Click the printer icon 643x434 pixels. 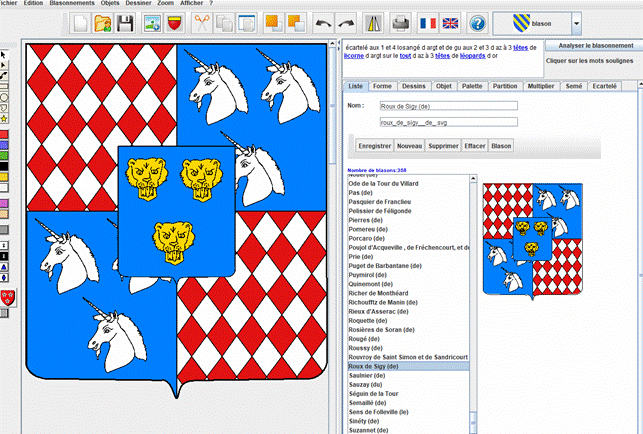400,22
